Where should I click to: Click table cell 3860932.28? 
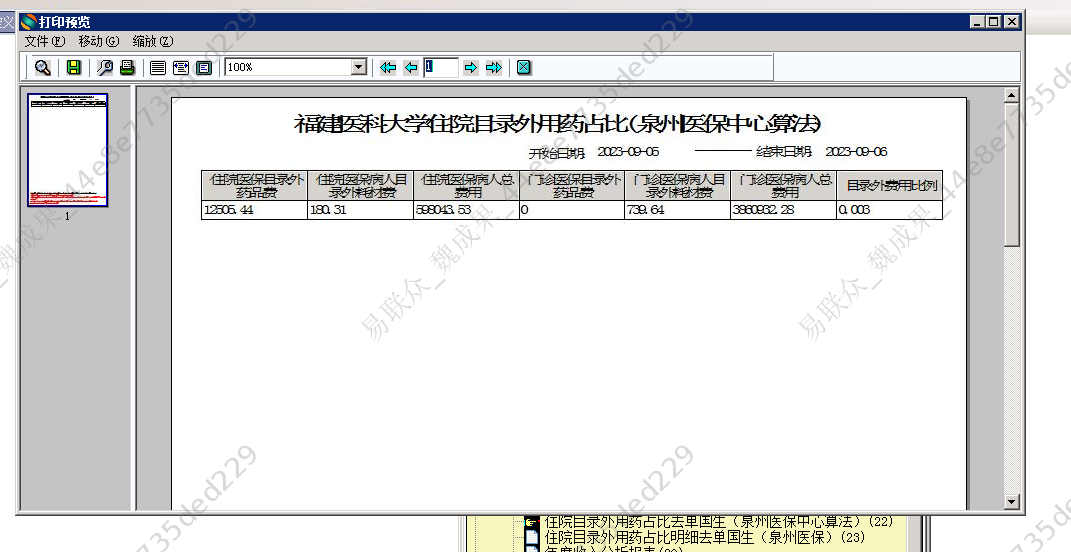[783, 210]
